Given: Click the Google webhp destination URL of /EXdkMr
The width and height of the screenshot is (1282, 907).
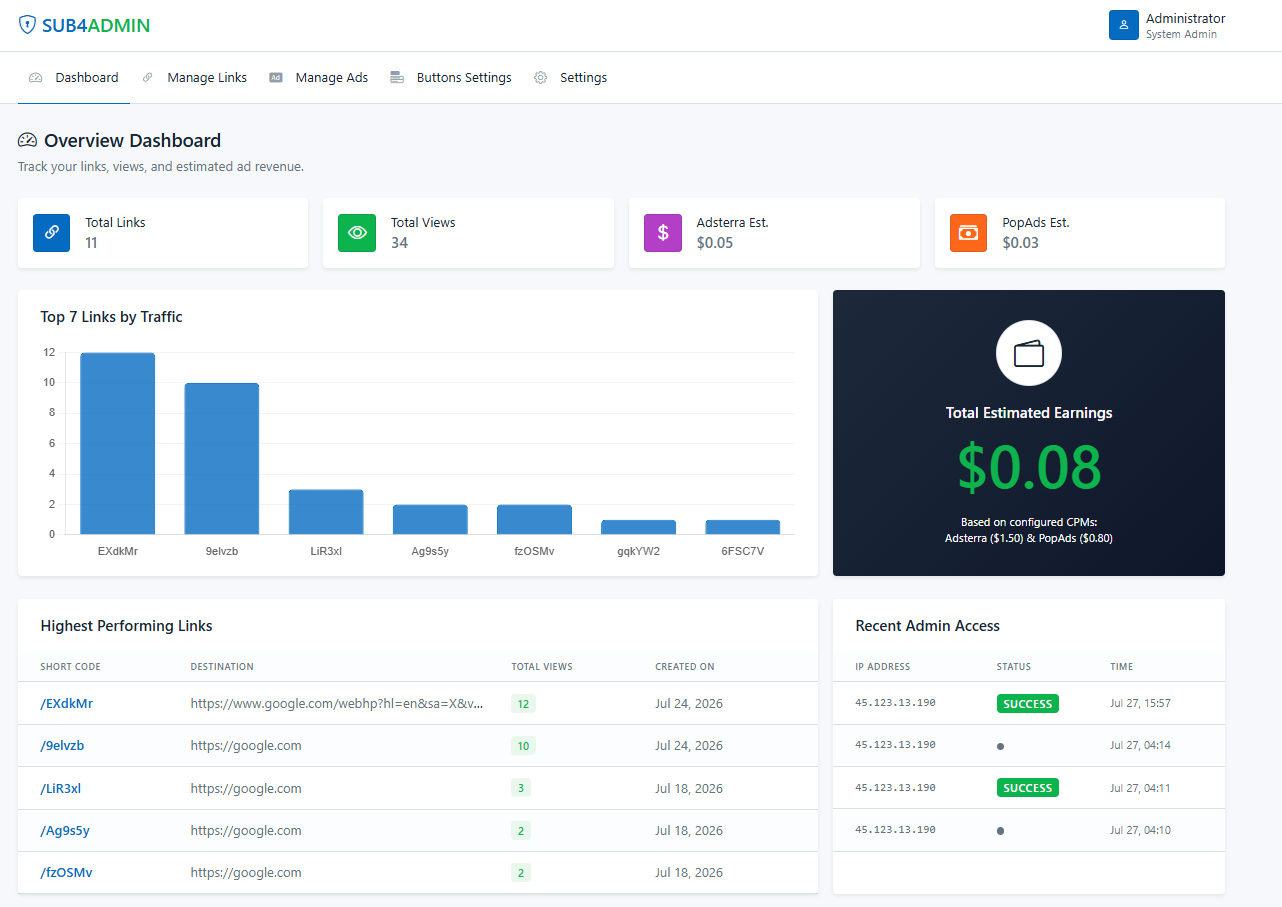Looking at the screenshot, I should 337,704.
